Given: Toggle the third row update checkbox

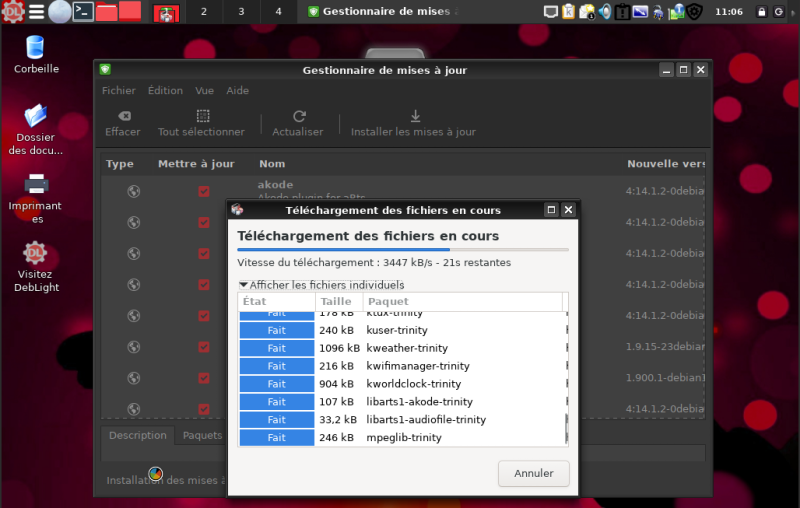Looking at the screenshot, I should click(x=204, y=253).
